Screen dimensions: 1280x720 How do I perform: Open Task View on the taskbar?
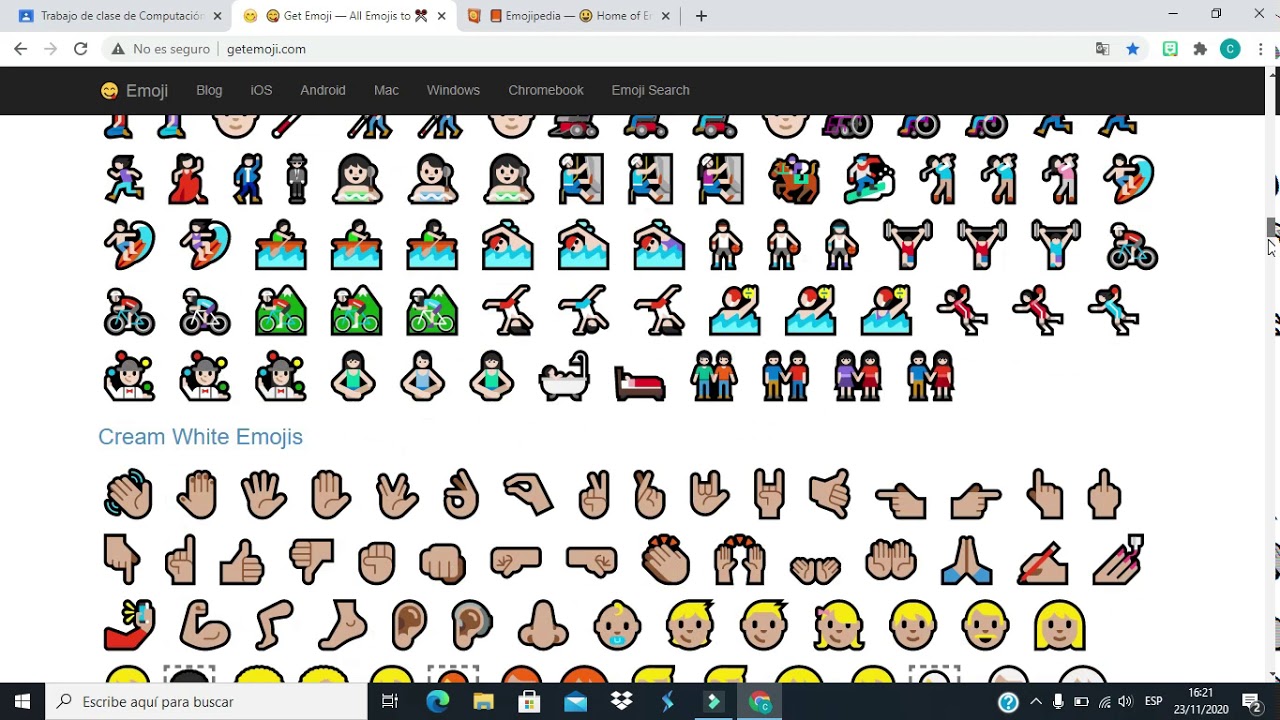[390, 701]
